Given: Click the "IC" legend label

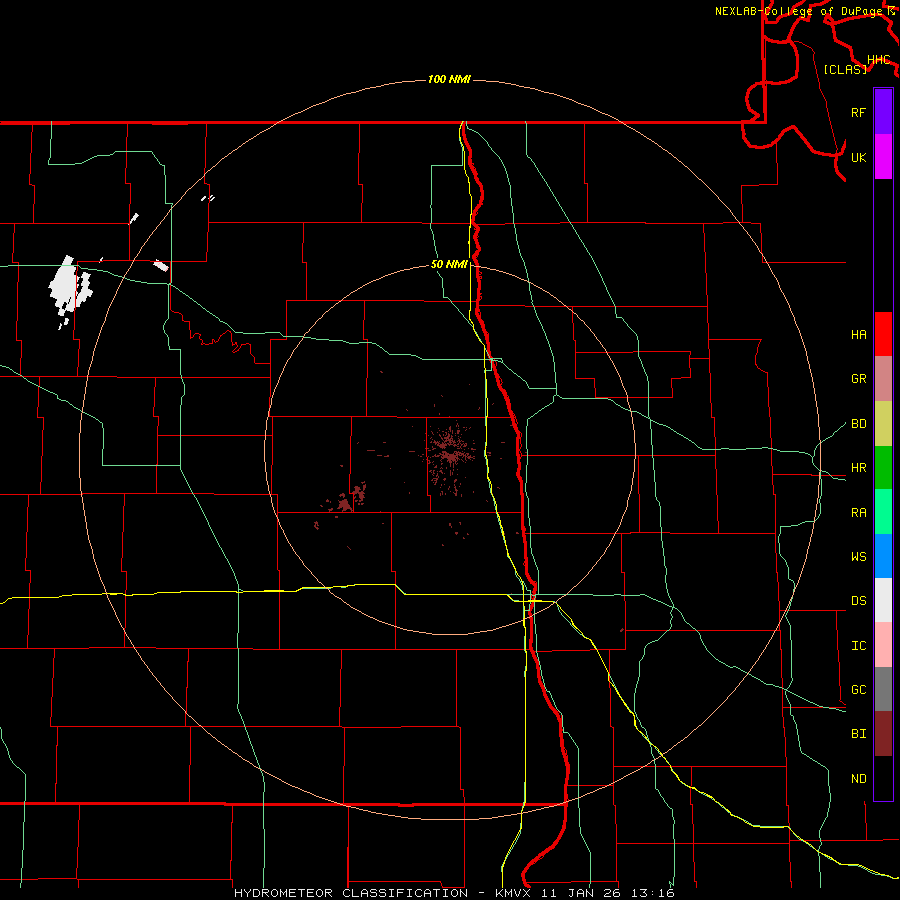Looking at the screenshot, I should click(859, 646).
